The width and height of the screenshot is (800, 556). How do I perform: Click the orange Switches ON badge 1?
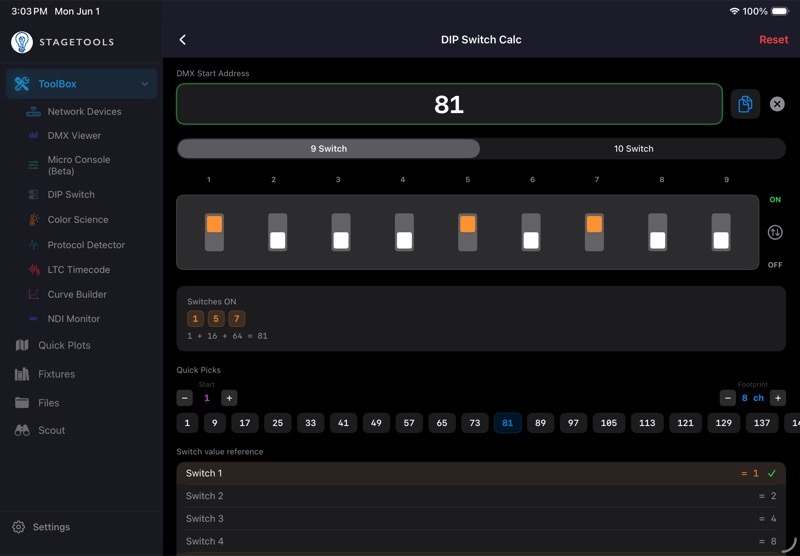point(195,319)
